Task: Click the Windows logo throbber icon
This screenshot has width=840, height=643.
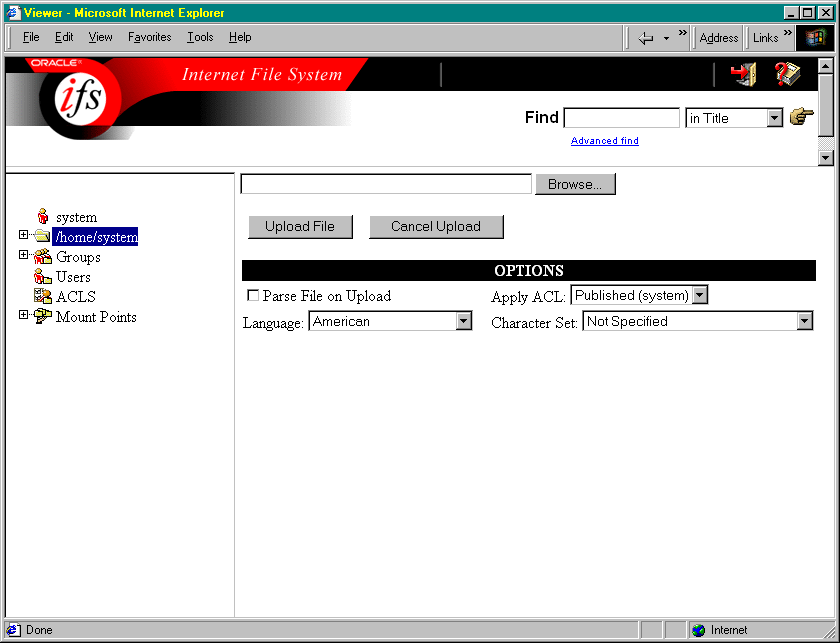Action: 815,38
